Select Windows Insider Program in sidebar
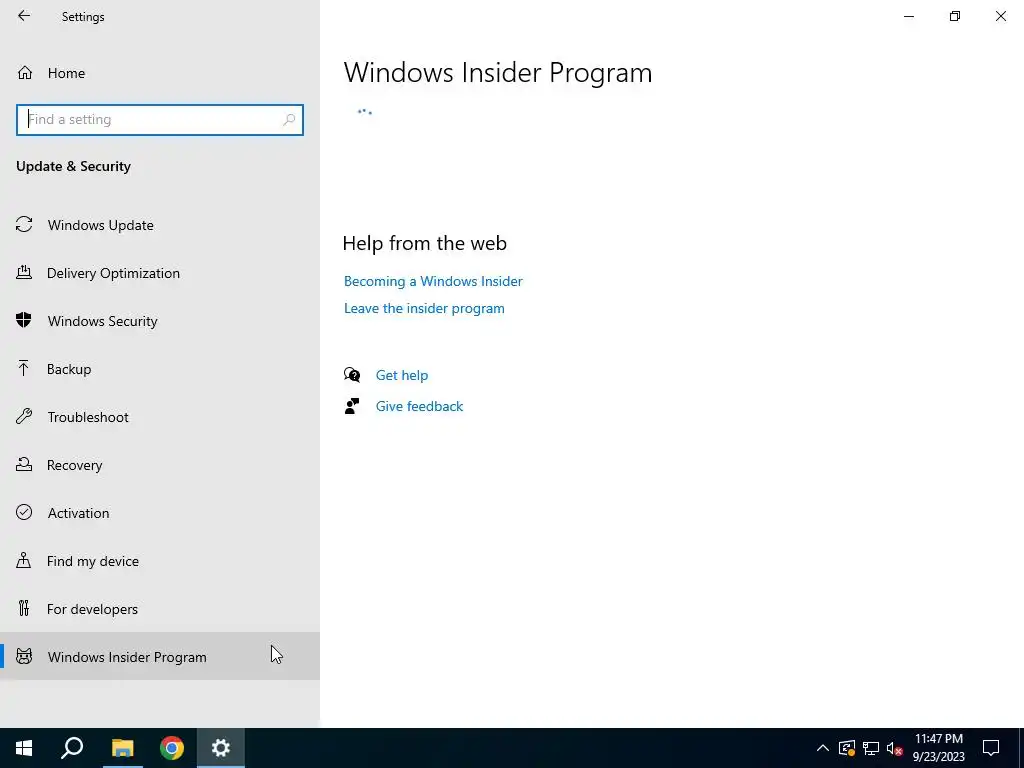Image resolution: width=1024 pixels, height=768 pixels. click(160, 657)
